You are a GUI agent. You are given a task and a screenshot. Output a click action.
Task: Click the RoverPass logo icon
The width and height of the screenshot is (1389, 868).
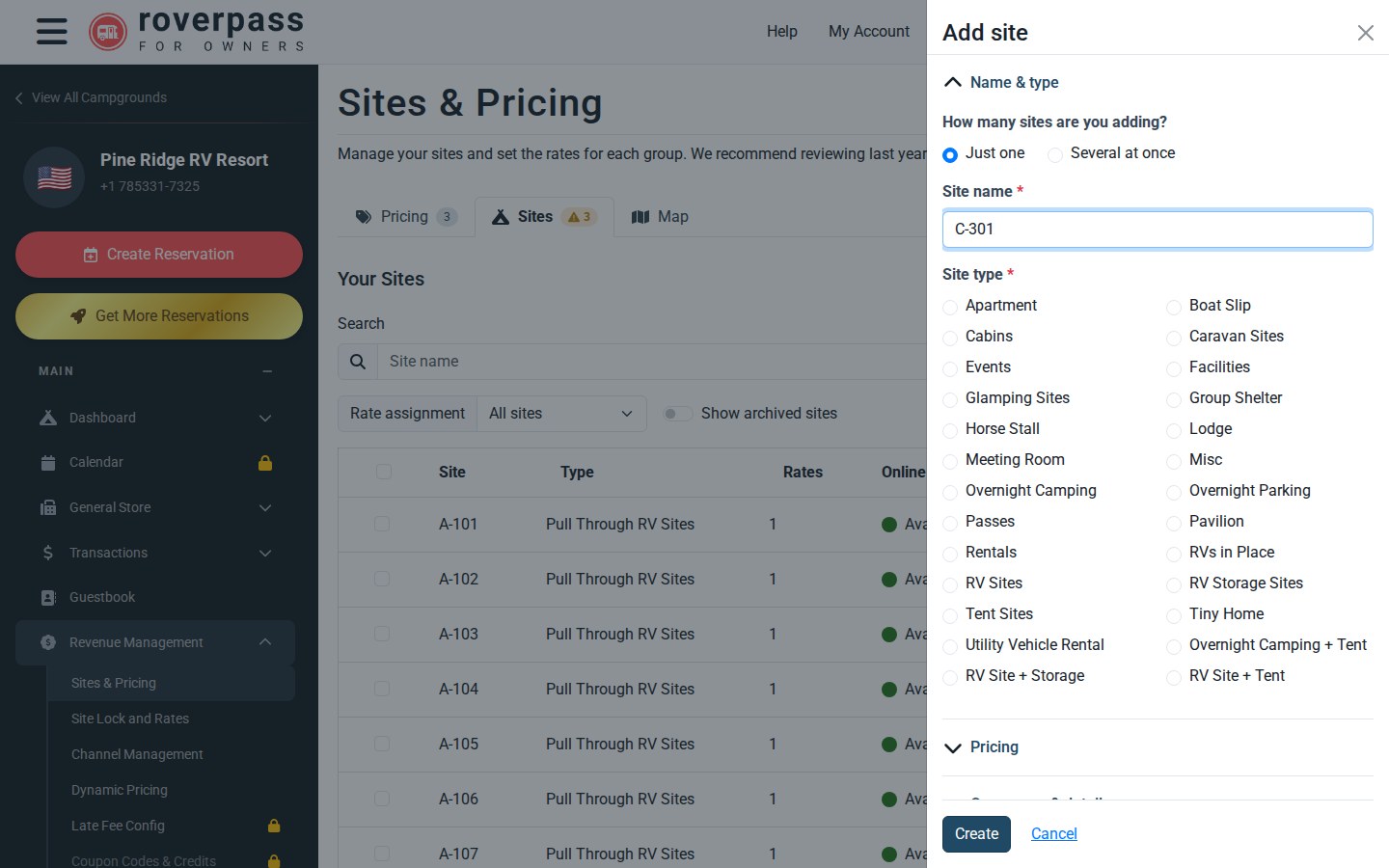point(108,32)
